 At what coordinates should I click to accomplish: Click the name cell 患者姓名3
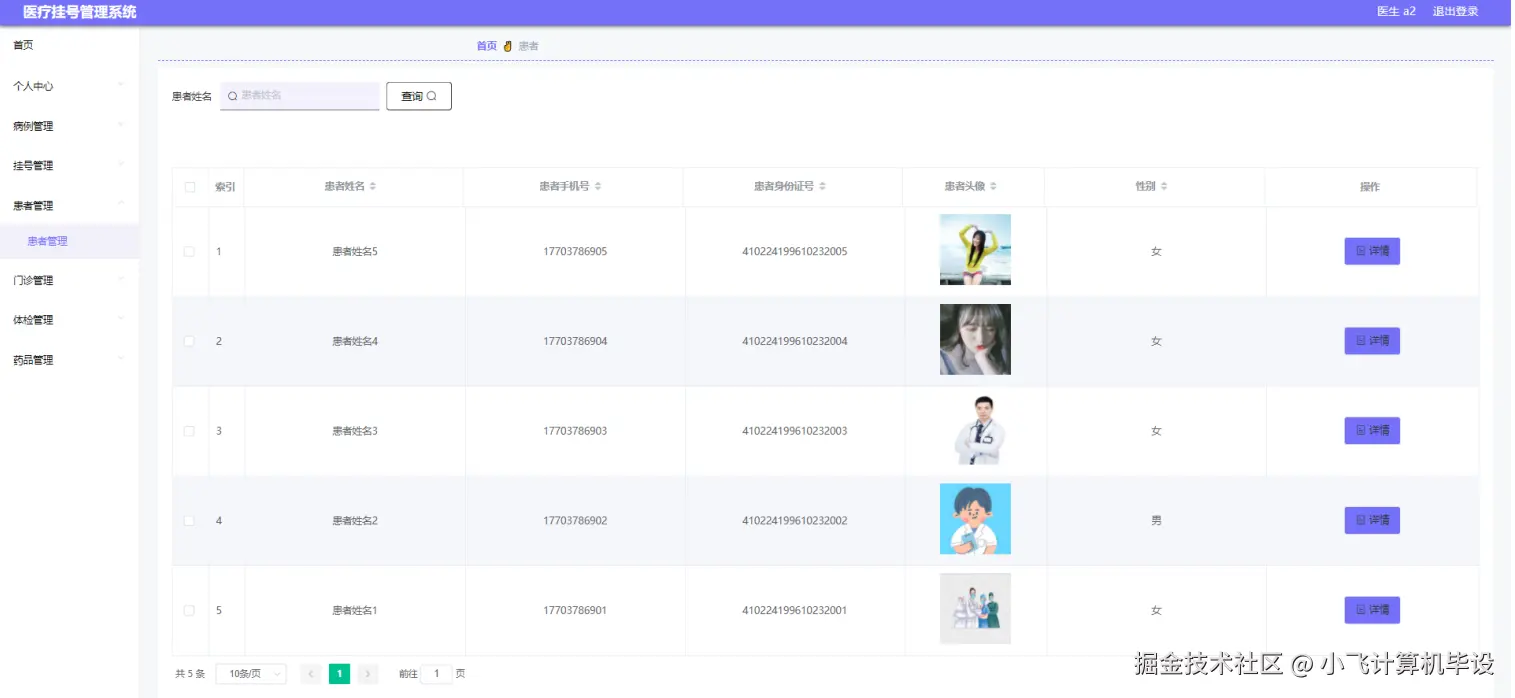pyautogui.click(x=355, y=431)
